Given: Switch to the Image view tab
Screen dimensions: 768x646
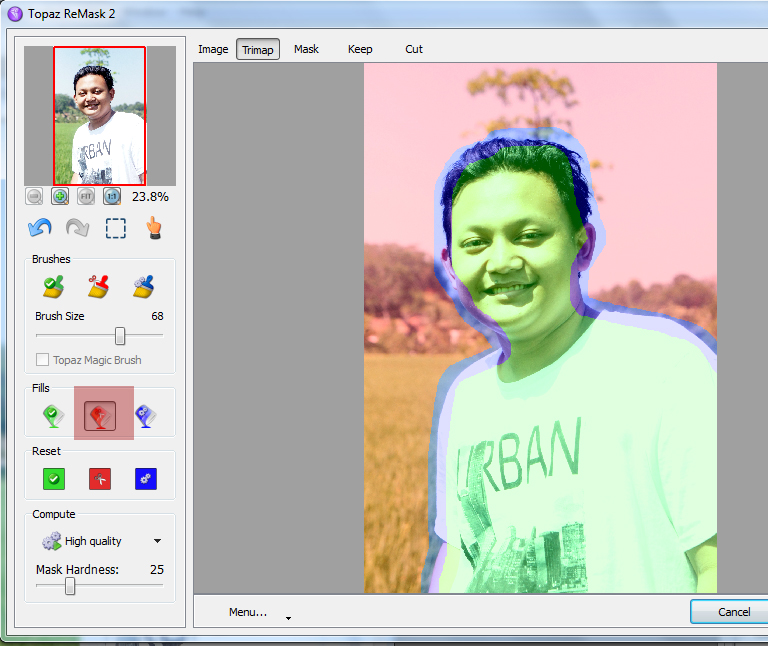Looking at the screenshot, I should [213, 49].
